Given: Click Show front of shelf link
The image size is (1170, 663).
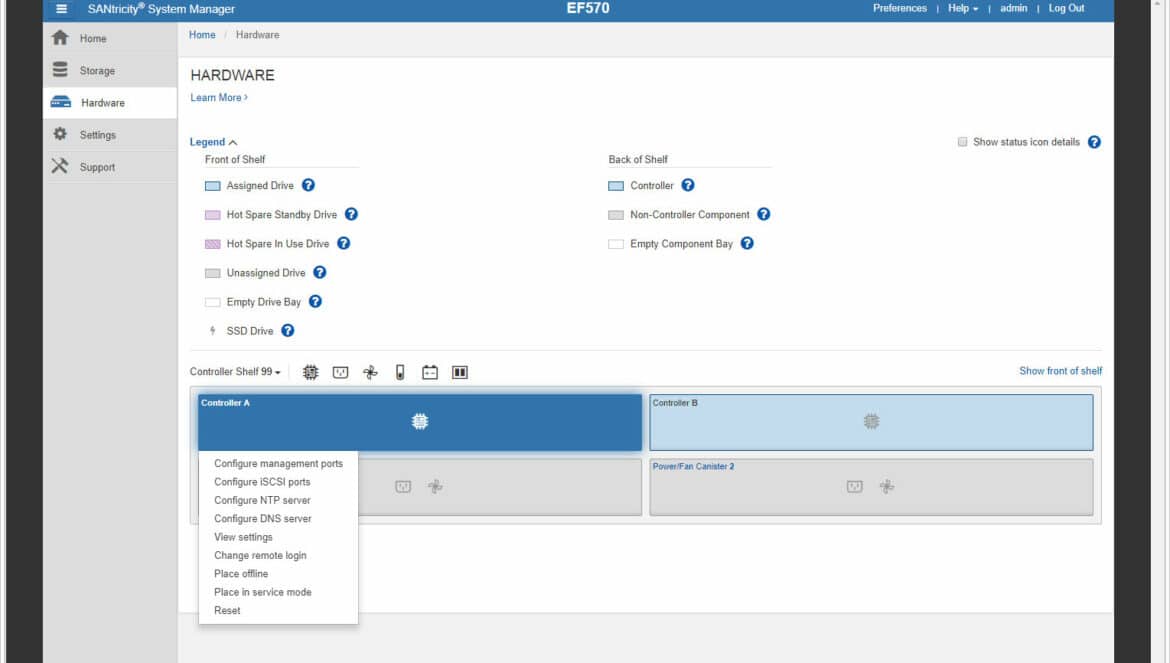Looking at the screenshot, I should 1060,371.
